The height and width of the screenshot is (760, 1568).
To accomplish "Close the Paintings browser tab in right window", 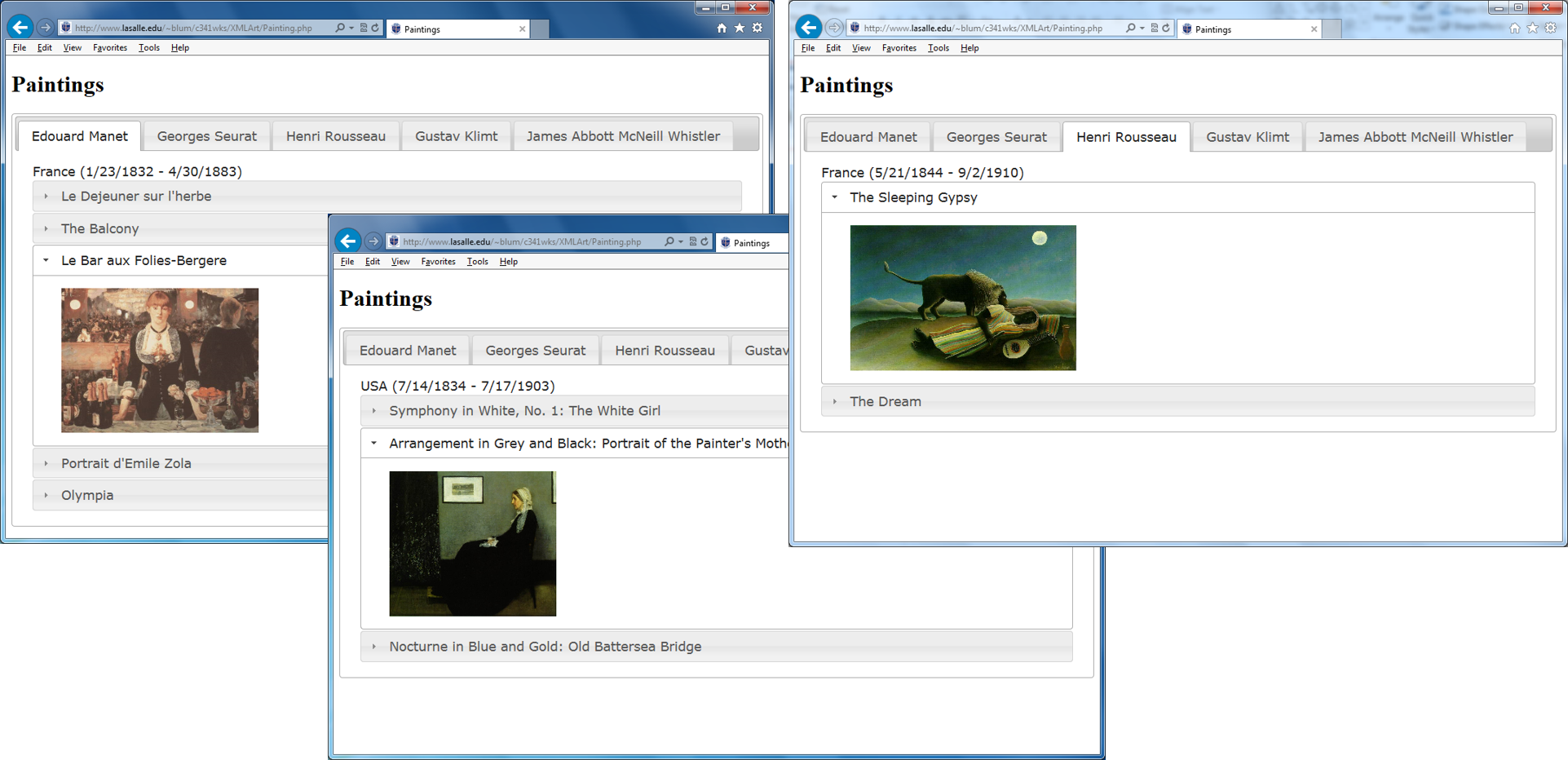I will pos(1314,29).
